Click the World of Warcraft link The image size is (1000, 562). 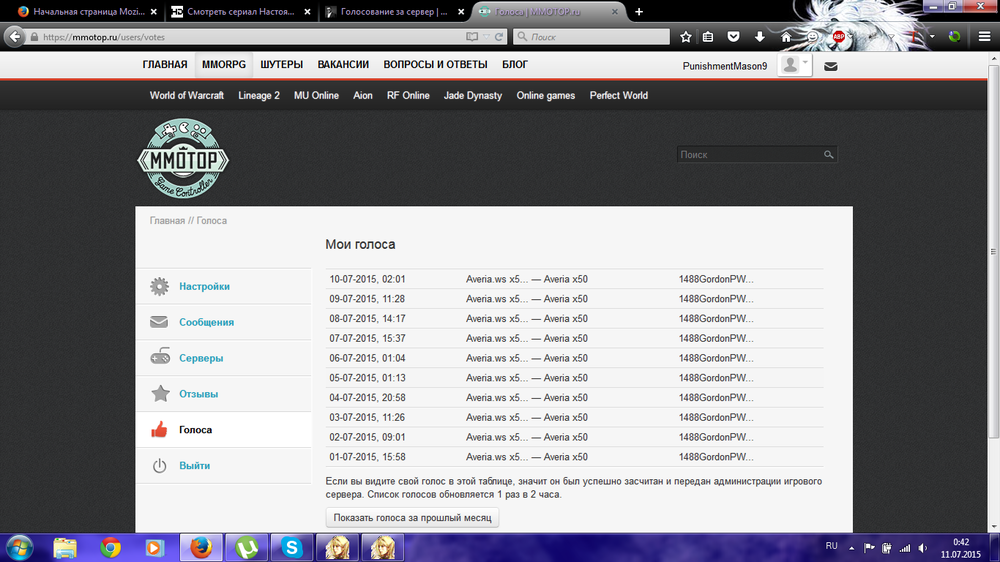point(187,96)
